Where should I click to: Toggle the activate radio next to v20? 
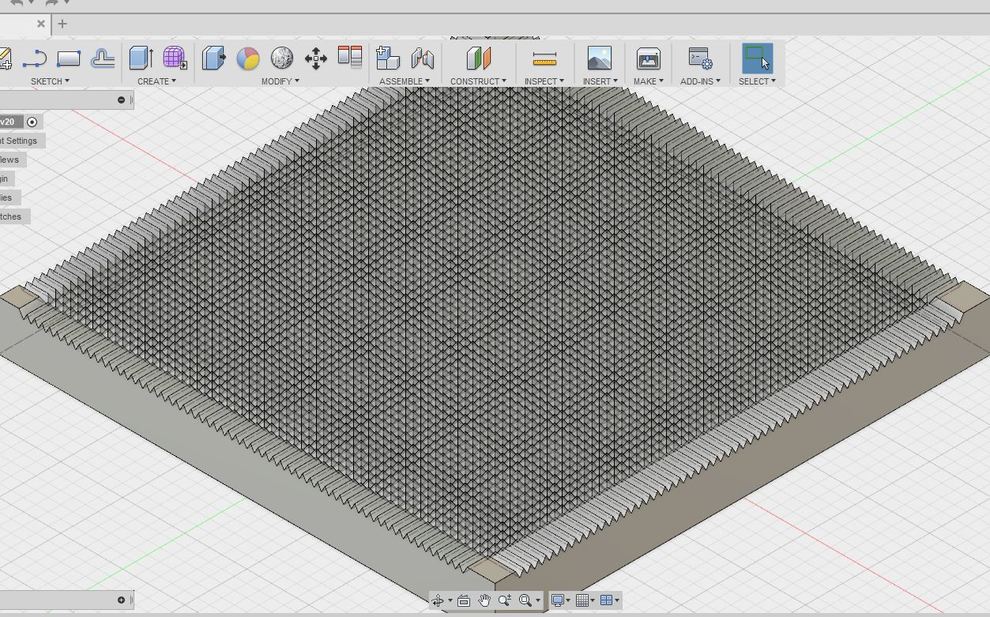pos(32,122)
